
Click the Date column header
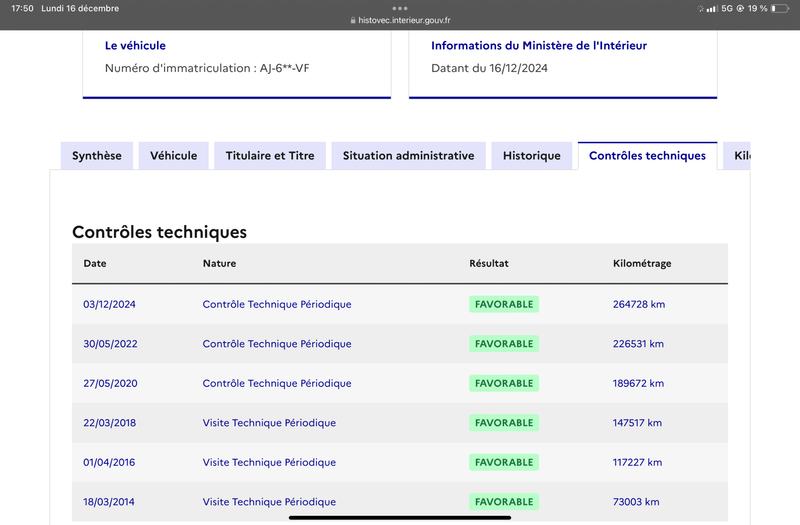[x=95, y=263]
